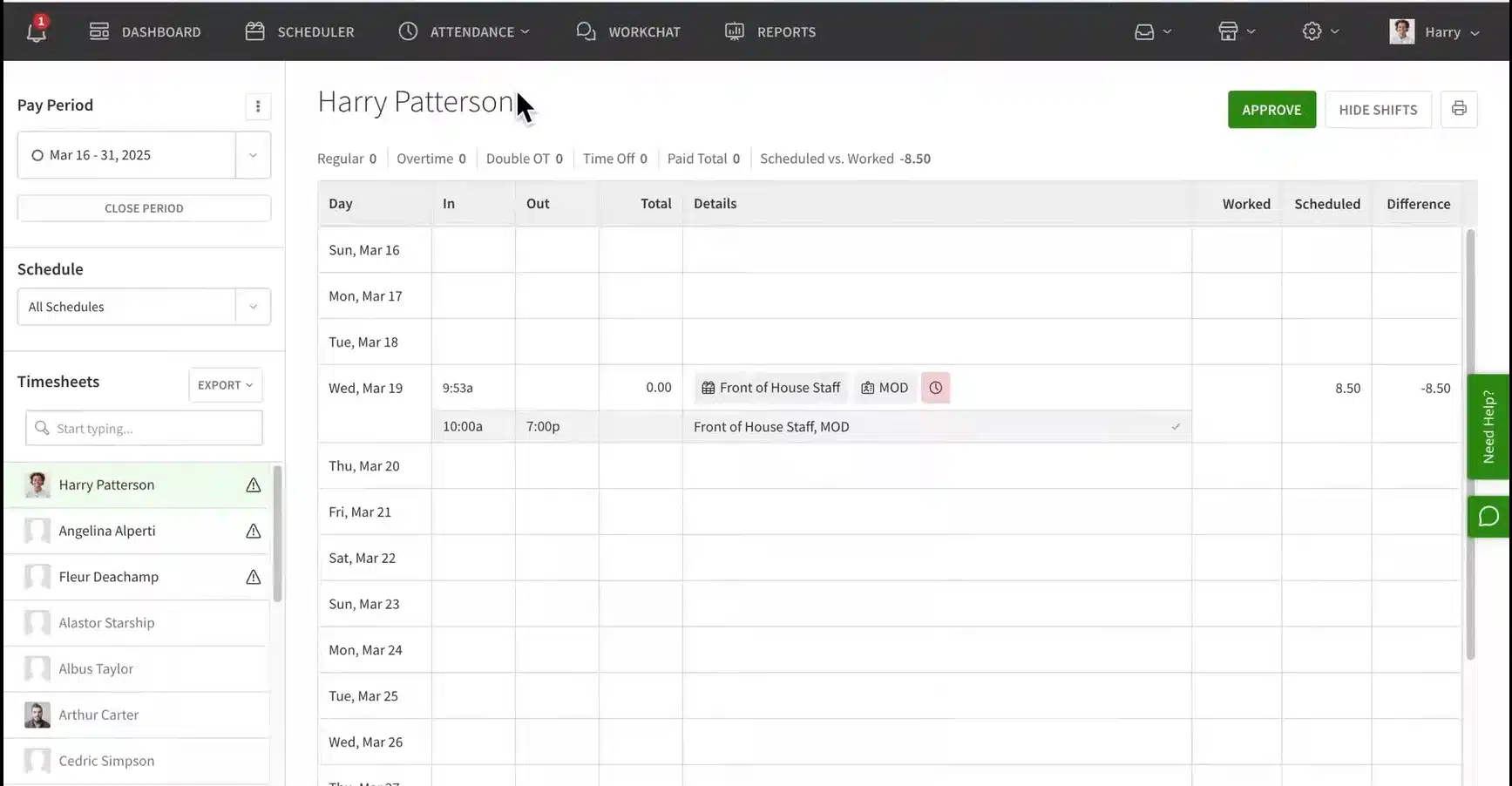Open the inbox tray icon menu
1512x786 pixels.
pyautogui.click(x=1152, y=31)
